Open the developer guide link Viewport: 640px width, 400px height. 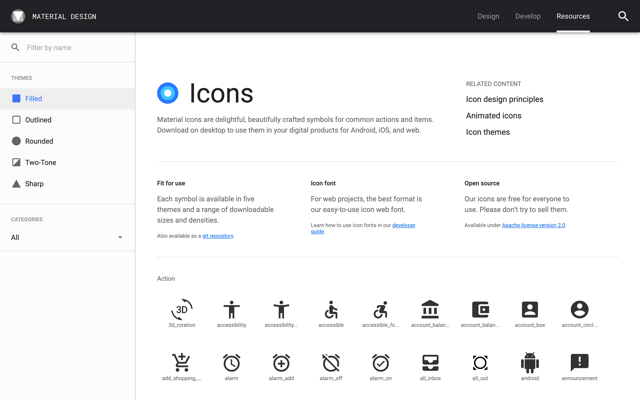click(x=363, y=228)
